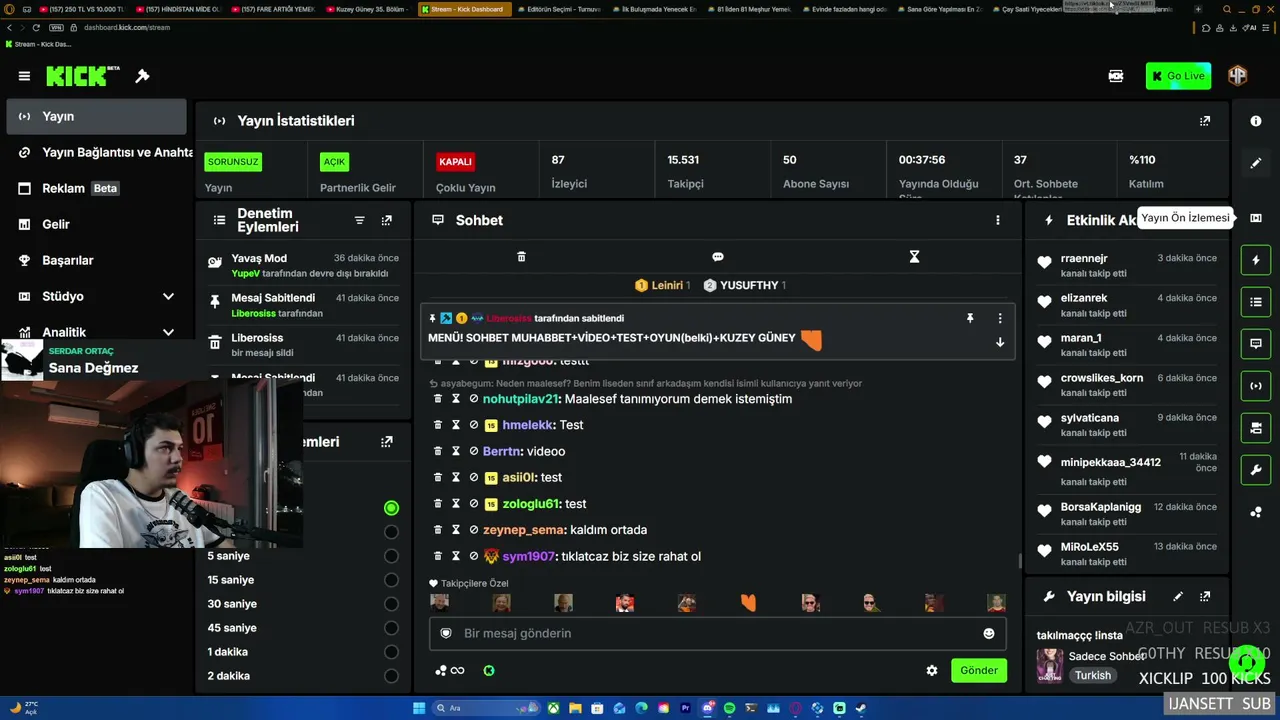Select the 5 saniye radio option

391,556
